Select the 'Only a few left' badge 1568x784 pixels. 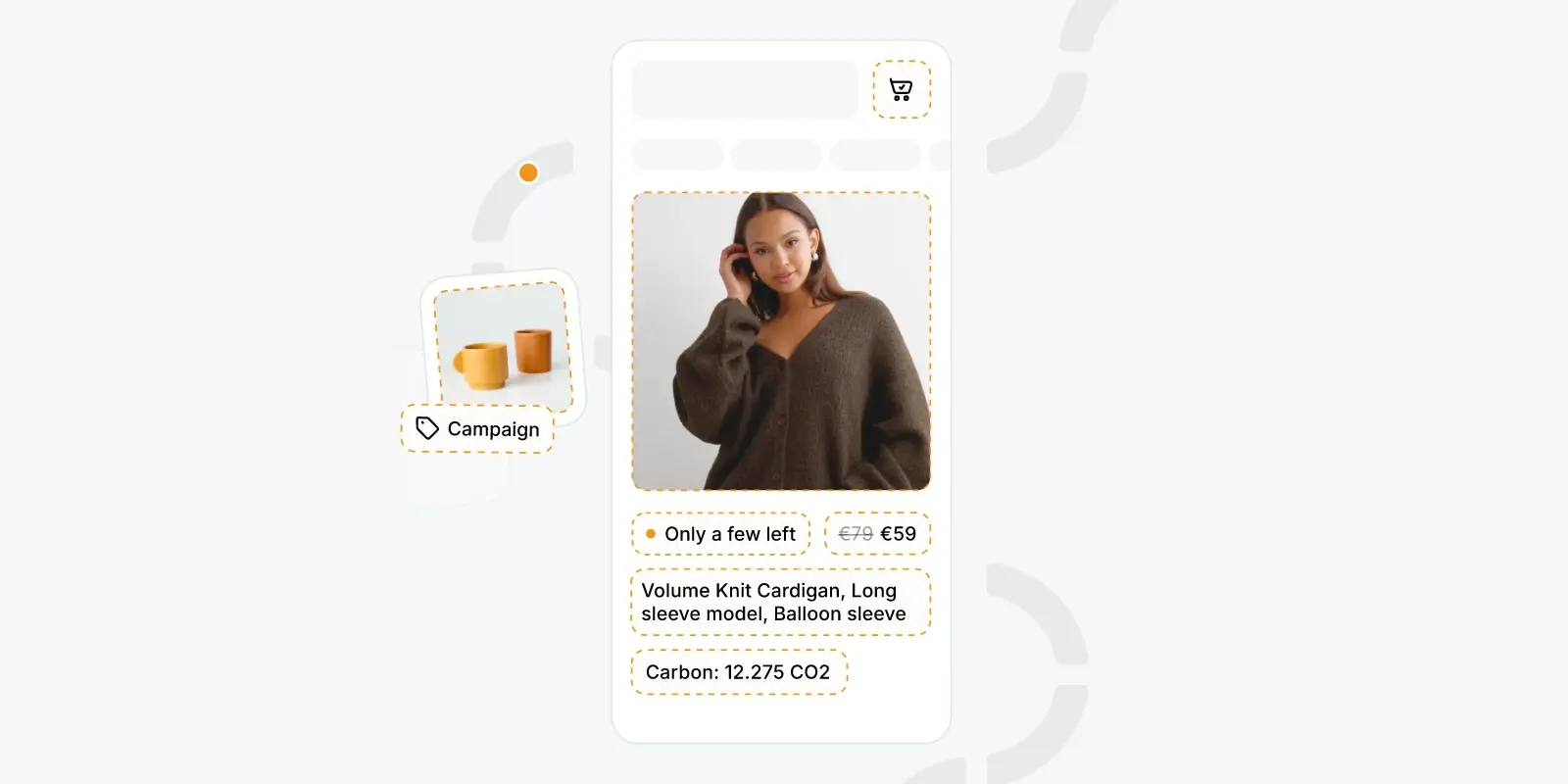720,534
